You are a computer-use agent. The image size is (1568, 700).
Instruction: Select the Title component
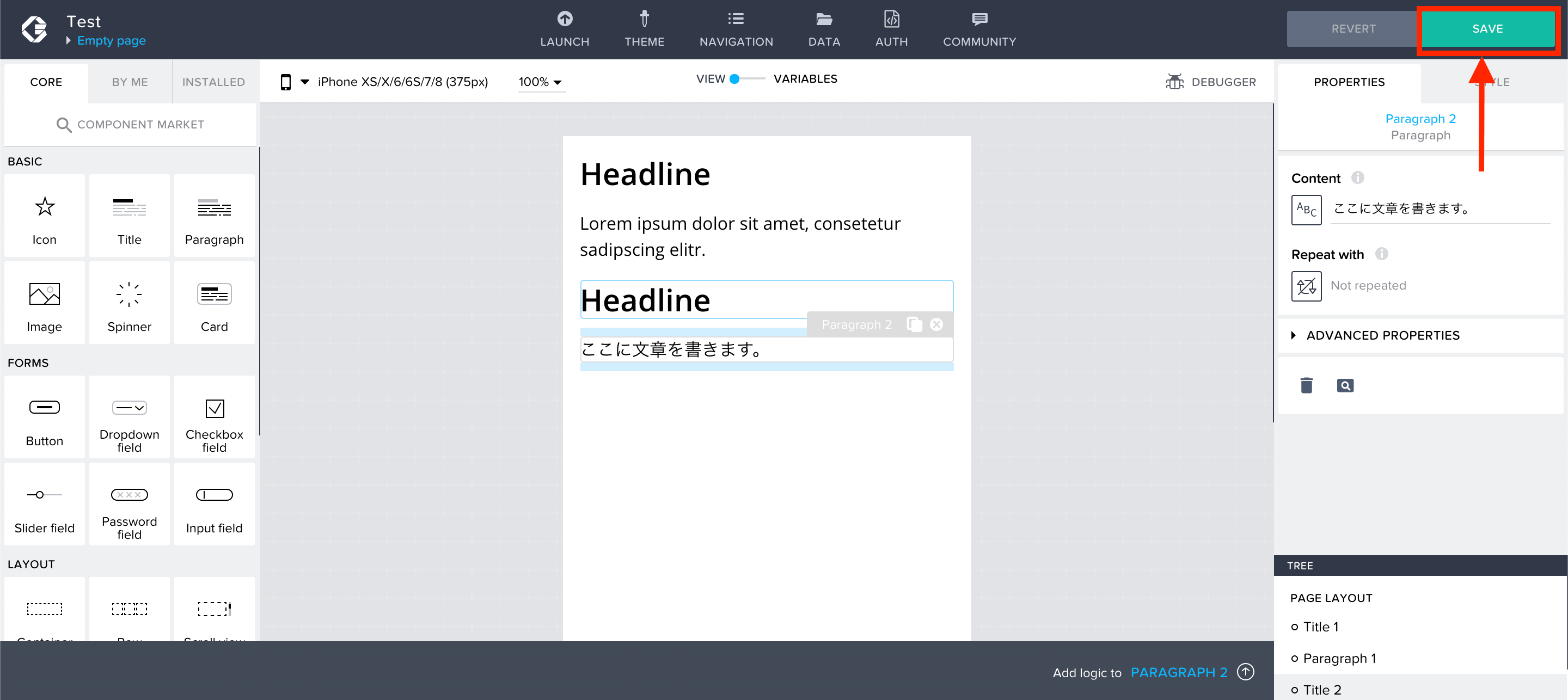coord(129,216)
